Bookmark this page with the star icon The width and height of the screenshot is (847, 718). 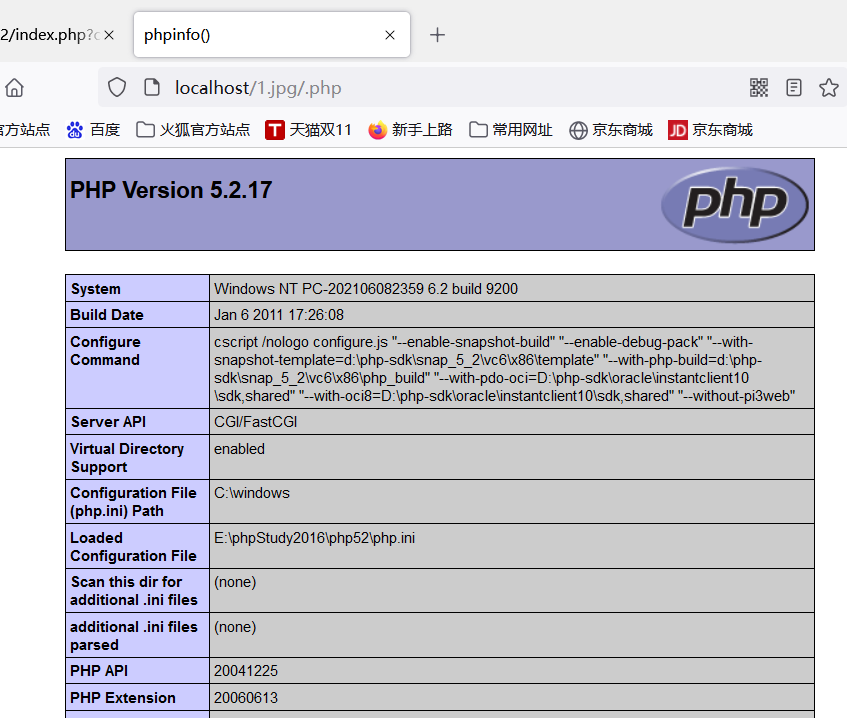pyautogui.click(x=829, y=88)
